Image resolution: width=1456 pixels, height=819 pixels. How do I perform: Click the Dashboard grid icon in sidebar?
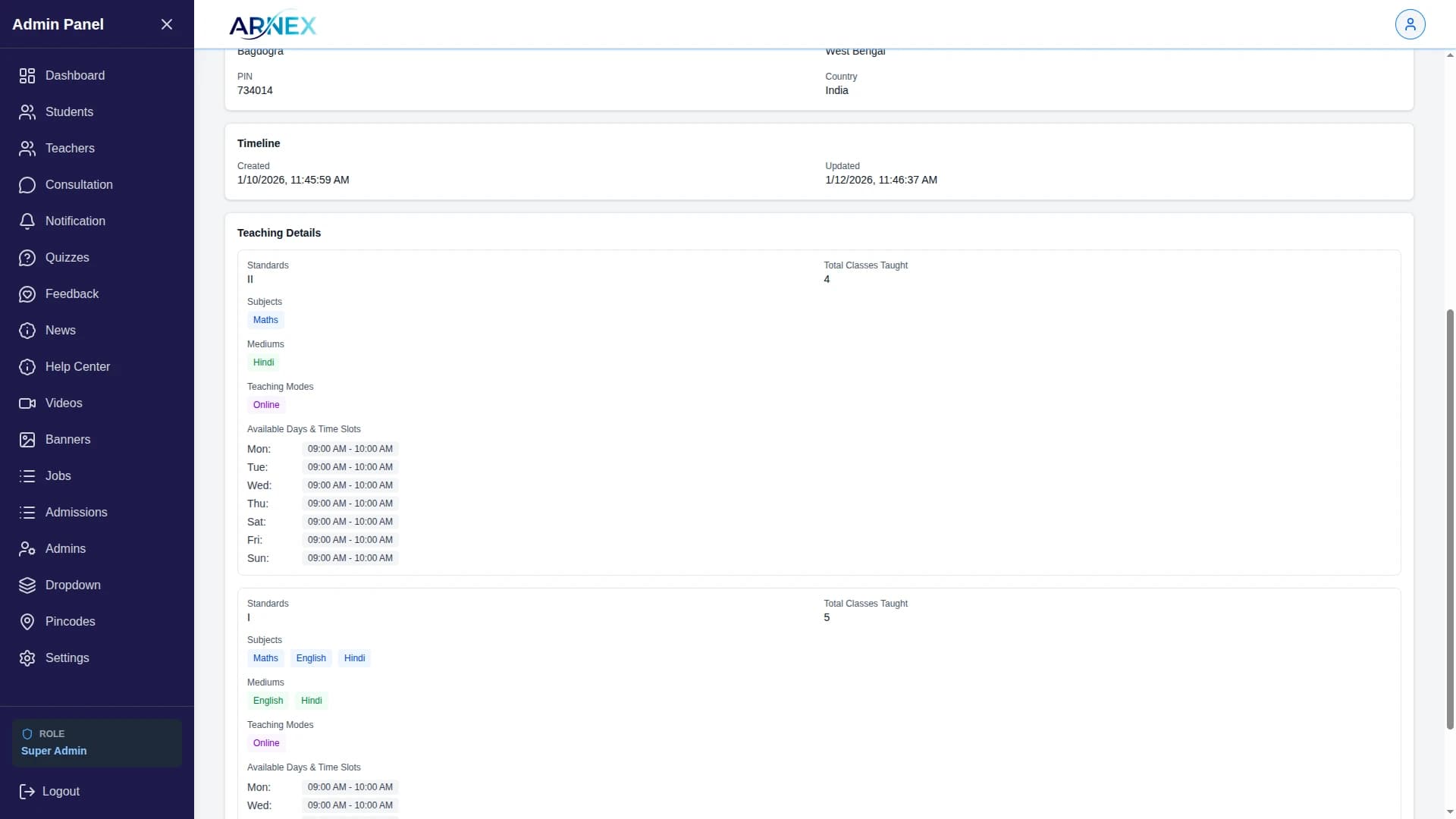[27, 76]
